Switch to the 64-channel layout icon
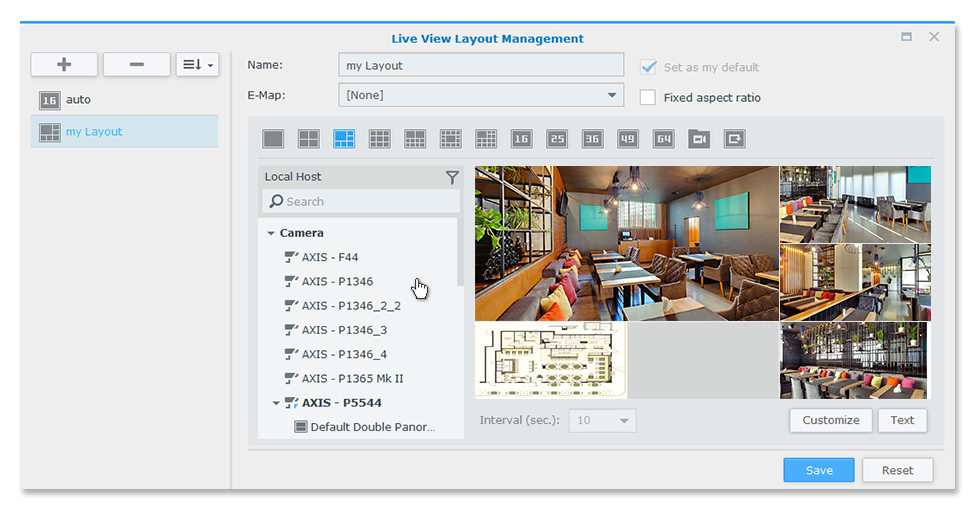 tap(663, 139)
